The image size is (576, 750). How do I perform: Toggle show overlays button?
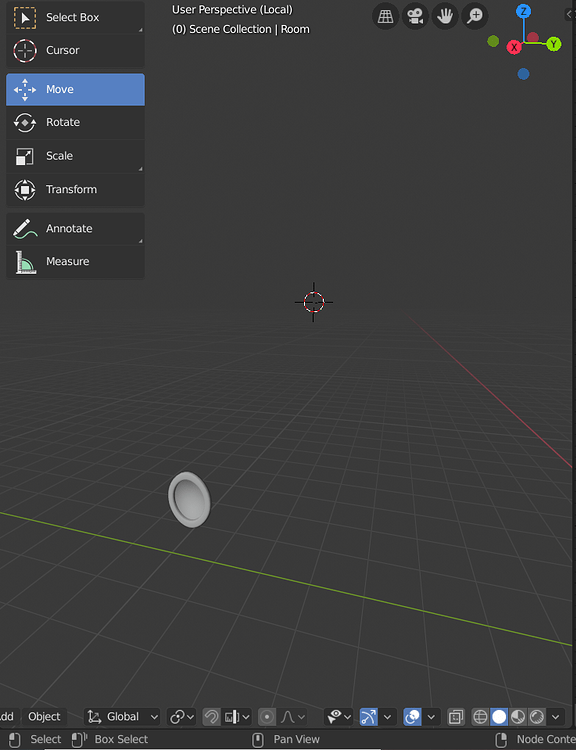[412, 717]
